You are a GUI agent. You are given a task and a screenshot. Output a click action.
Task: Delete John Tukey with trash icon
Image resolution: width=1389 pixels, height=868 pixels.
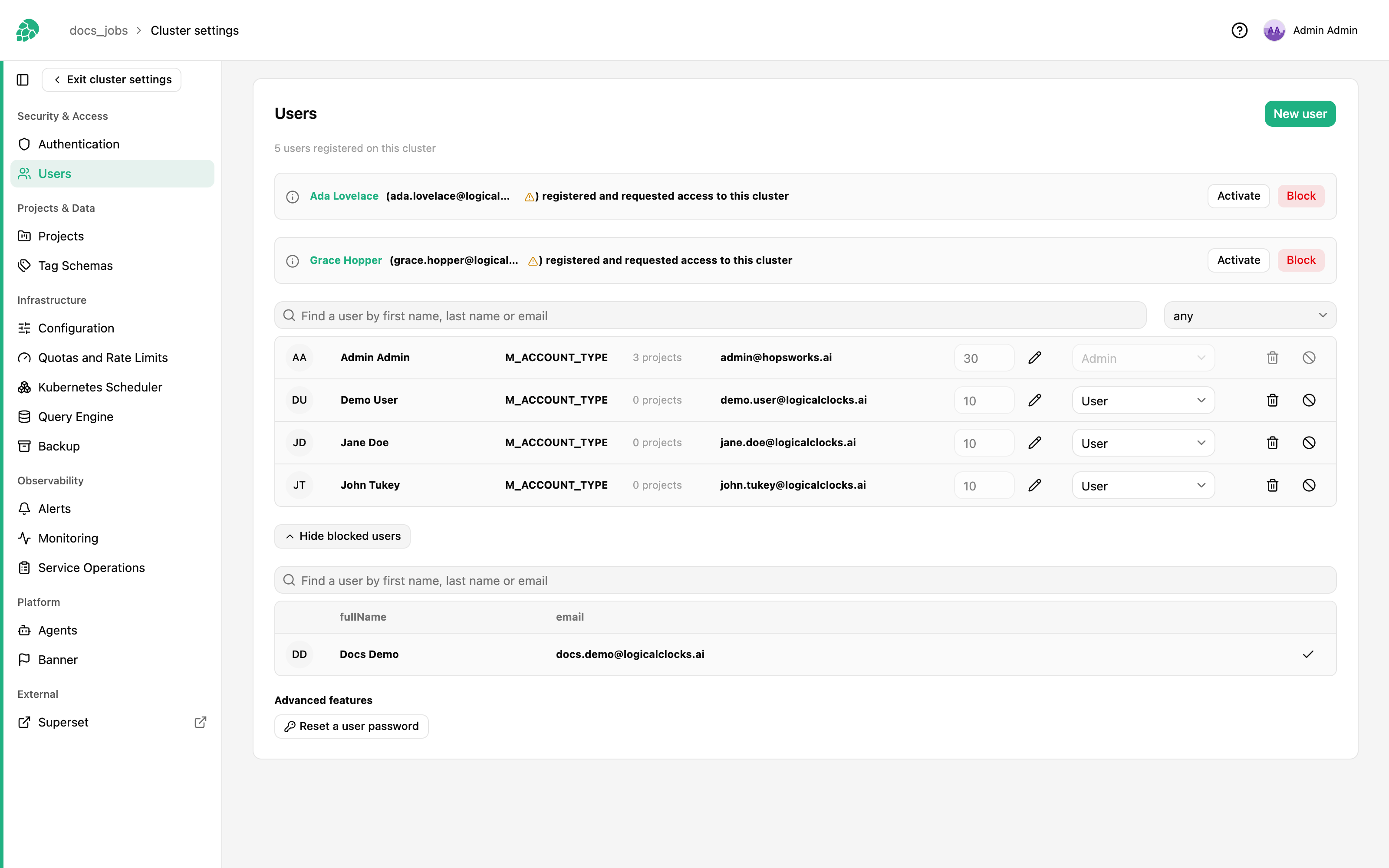tap(1273, 485)
